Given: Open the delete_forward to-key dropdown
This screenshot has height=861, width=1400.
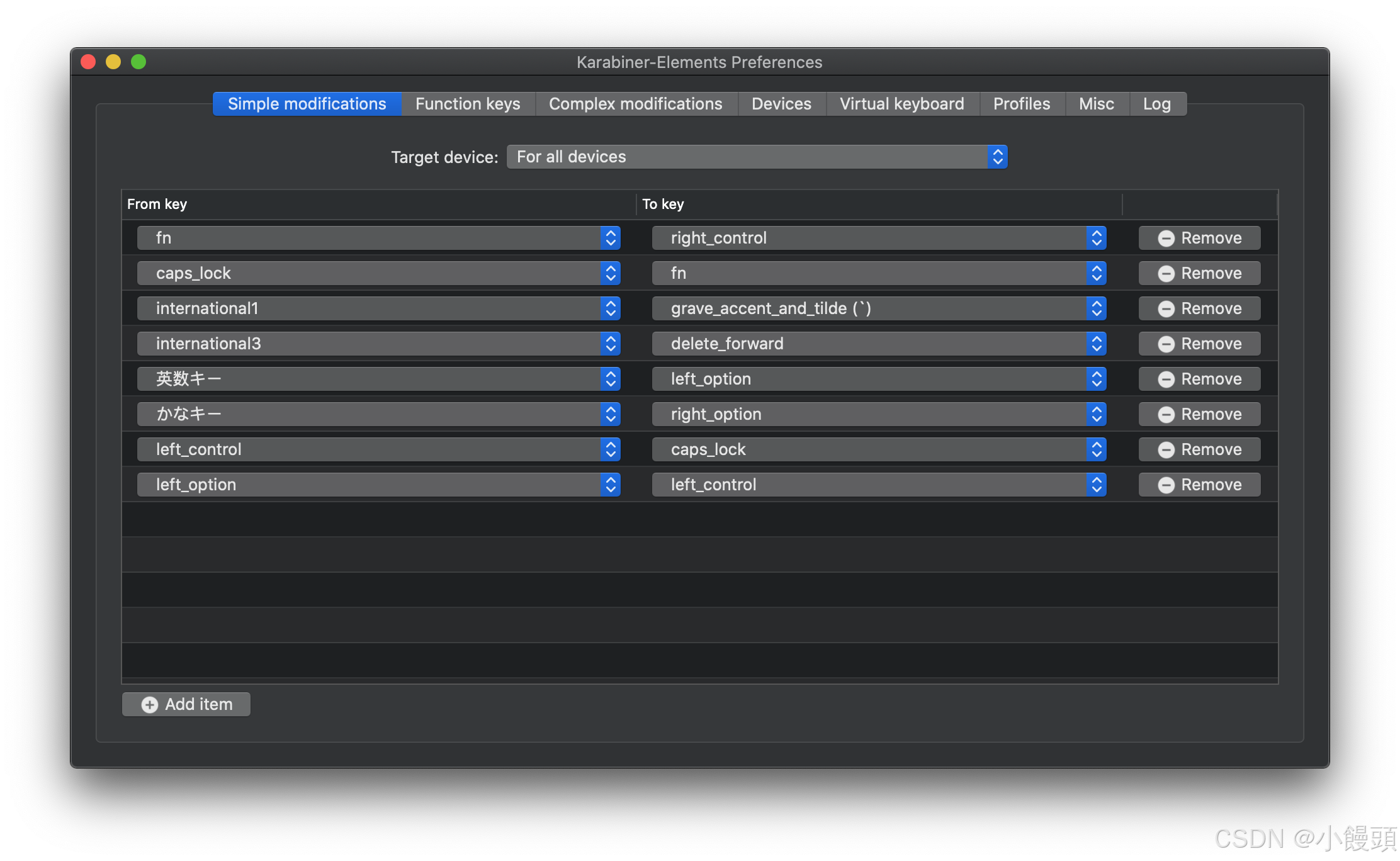Looking at the screenshot, I should pyautogui.click(x=879, y=344).
